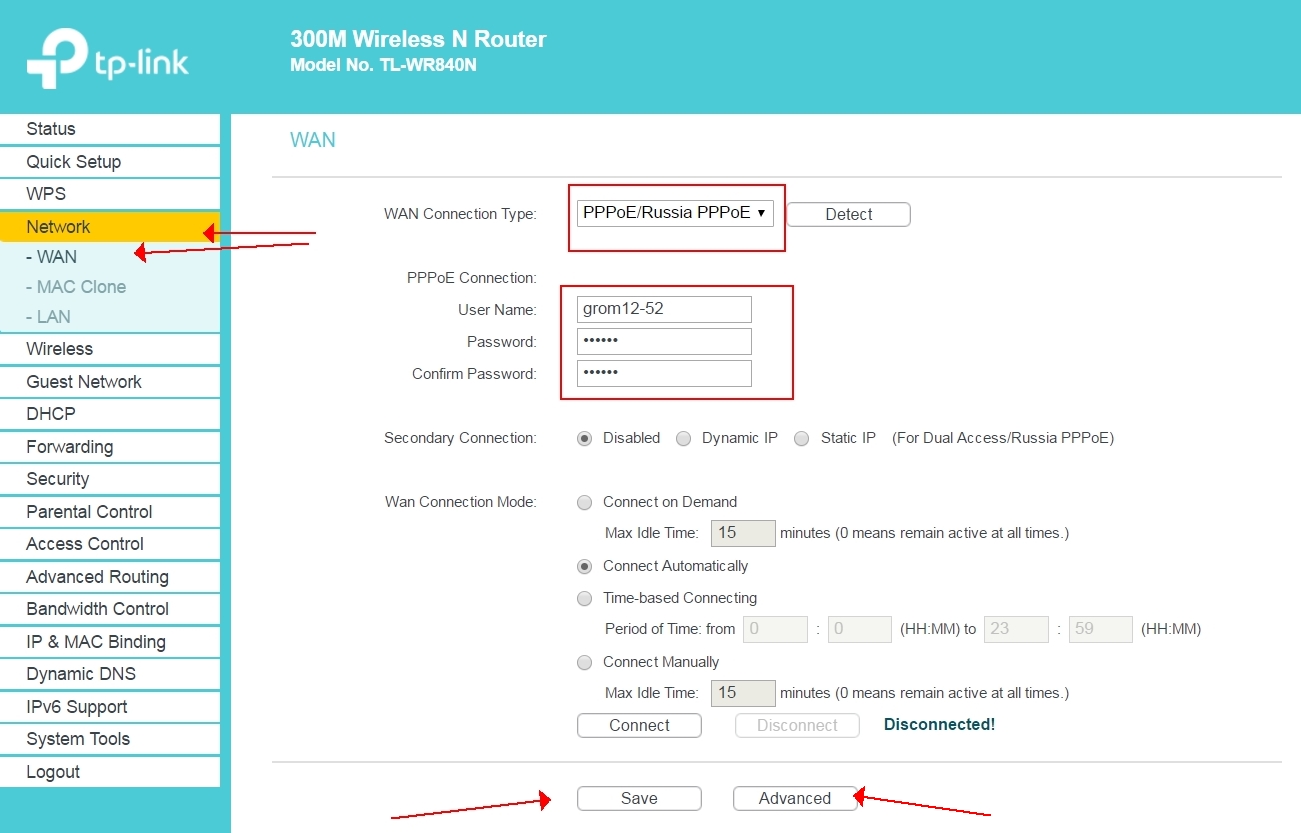Click the Disconnect button
This screenshot has height=833, width=1301.
click(x=797, y=725)
